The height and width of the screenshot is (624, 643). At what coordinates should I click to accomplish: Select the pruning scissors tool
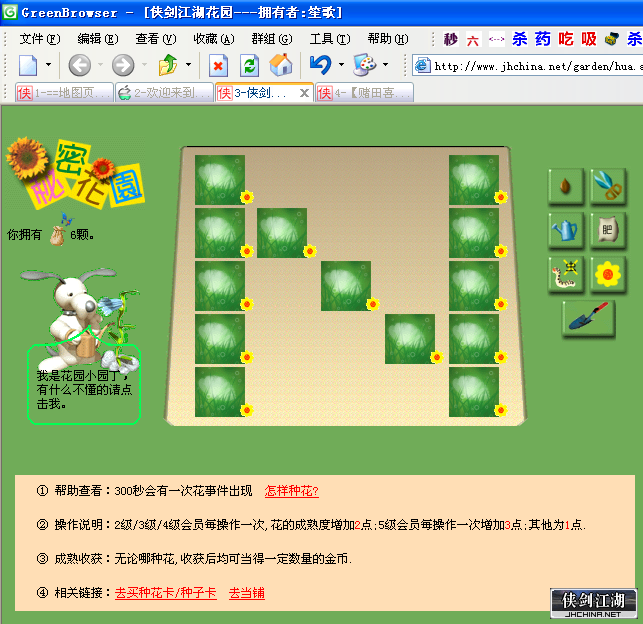(608, 186)
